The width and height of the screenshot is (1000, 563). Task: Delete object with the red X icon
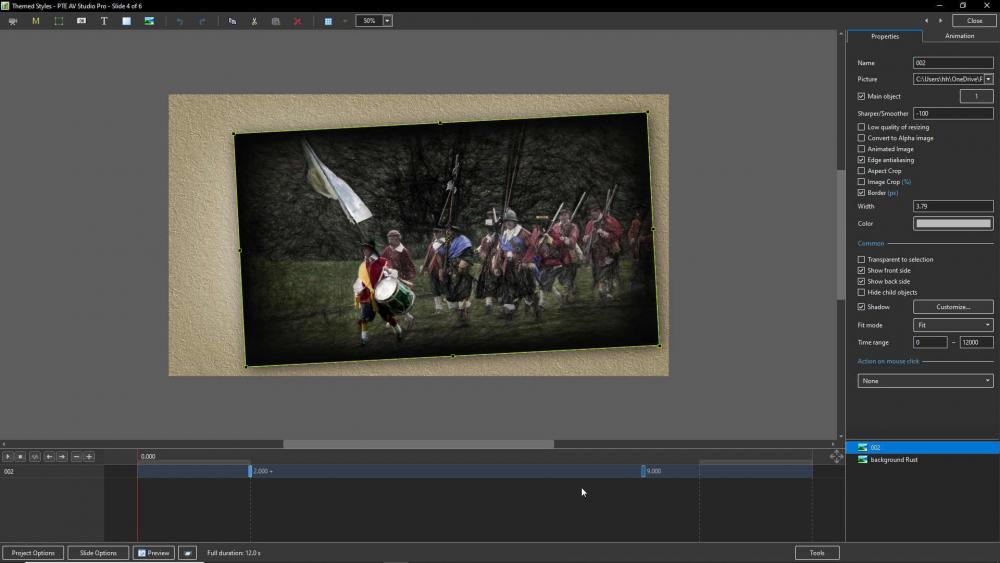pyautogui.click(x=297, y=21)
